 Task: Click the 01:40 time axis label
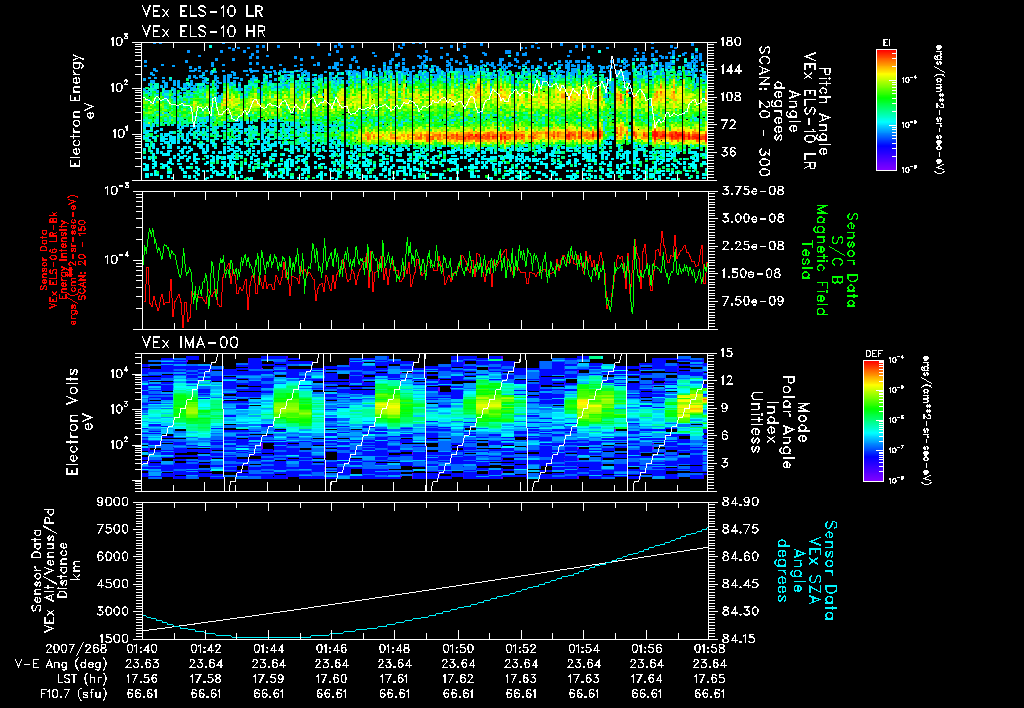pyautogui.click(x=142, y=649)
